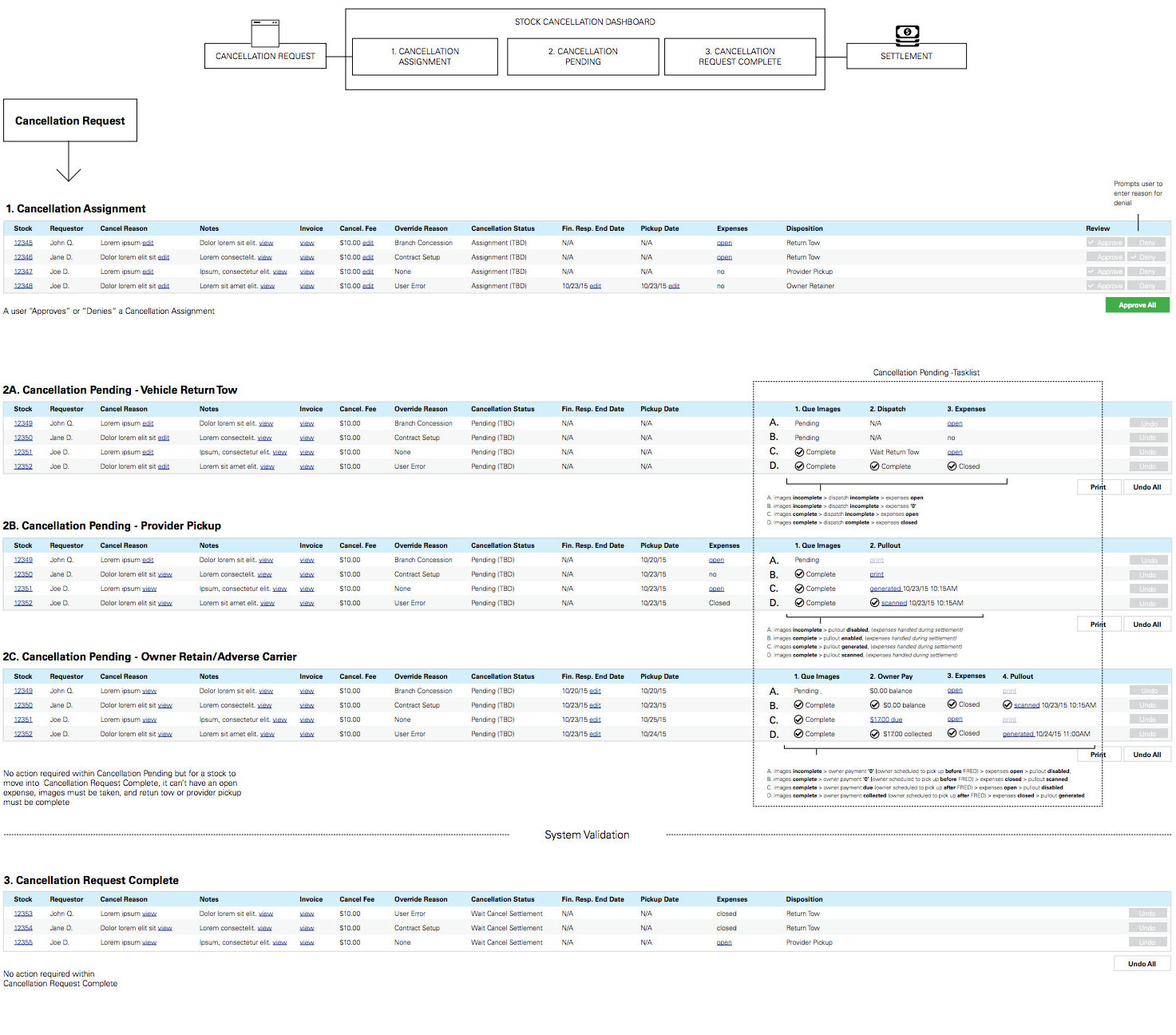Select the 1. Cancellation Assignment dashboard stage
The height and width of the screenshot is (1035, 1176).
coord(425,57)
